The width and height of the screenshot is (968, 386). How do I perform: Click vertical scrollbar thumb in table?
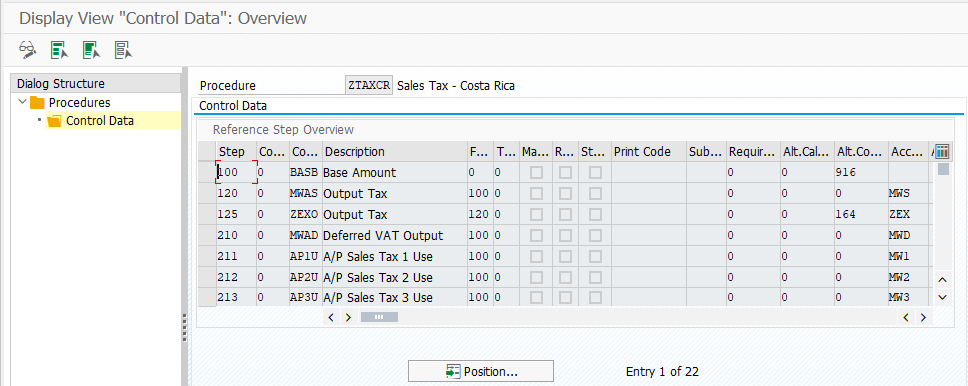tap(943, 169)
